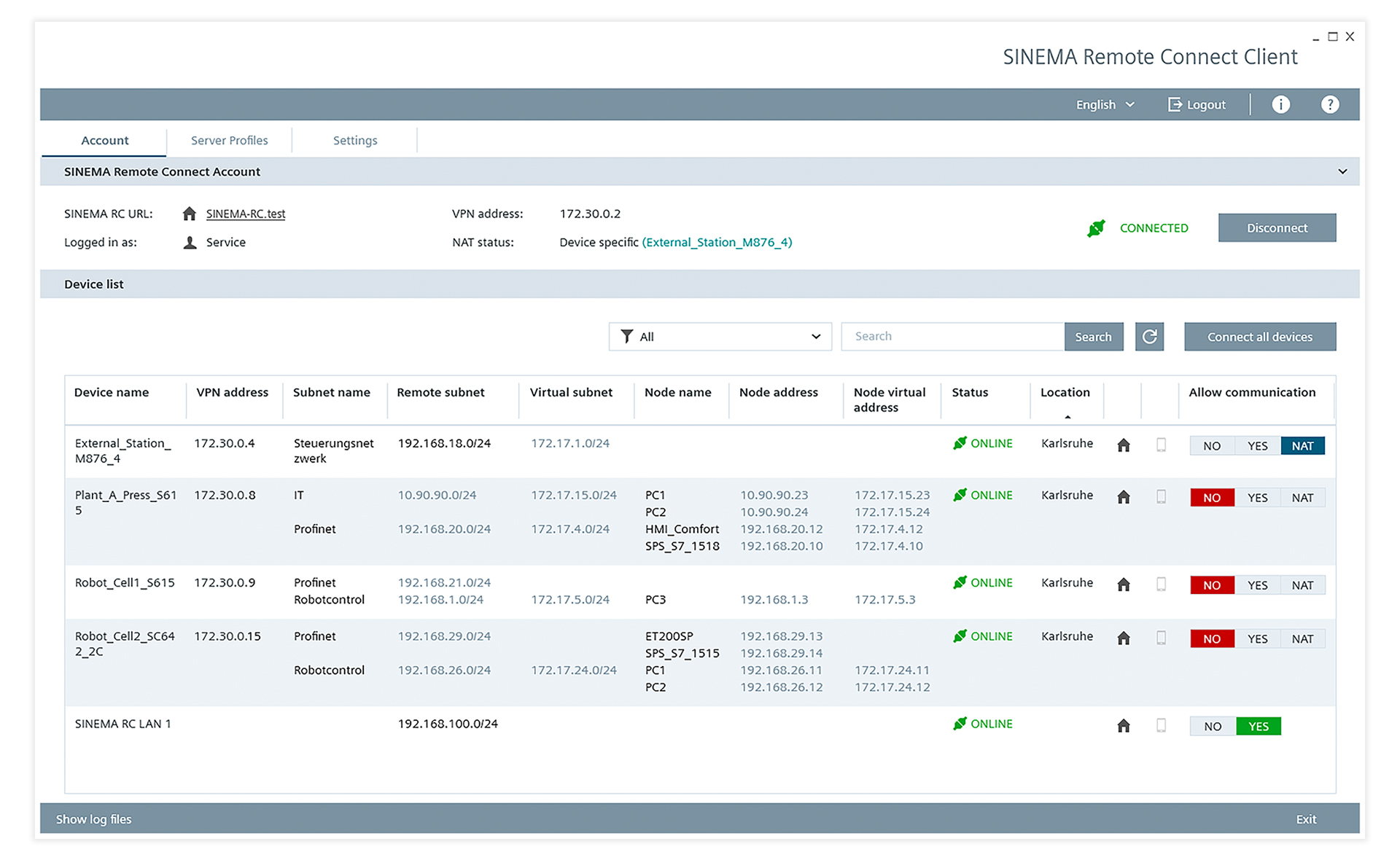The width and height of the screenshot is (1400, 860).
Task: Click the refresh device list icon
Action: pyautogui.click(x=1149, y=337)
